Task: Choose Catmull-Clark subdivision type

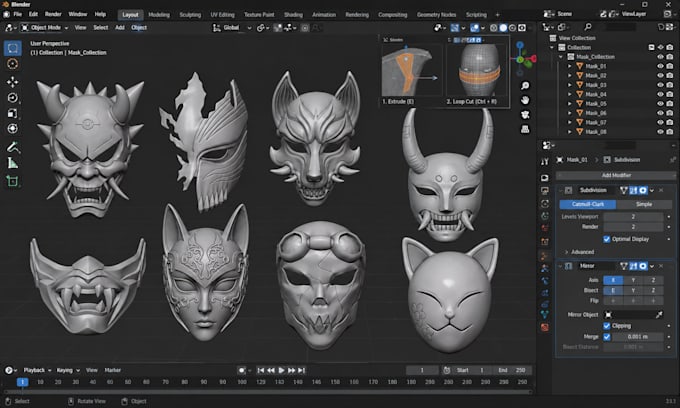Action: [588, 204]
